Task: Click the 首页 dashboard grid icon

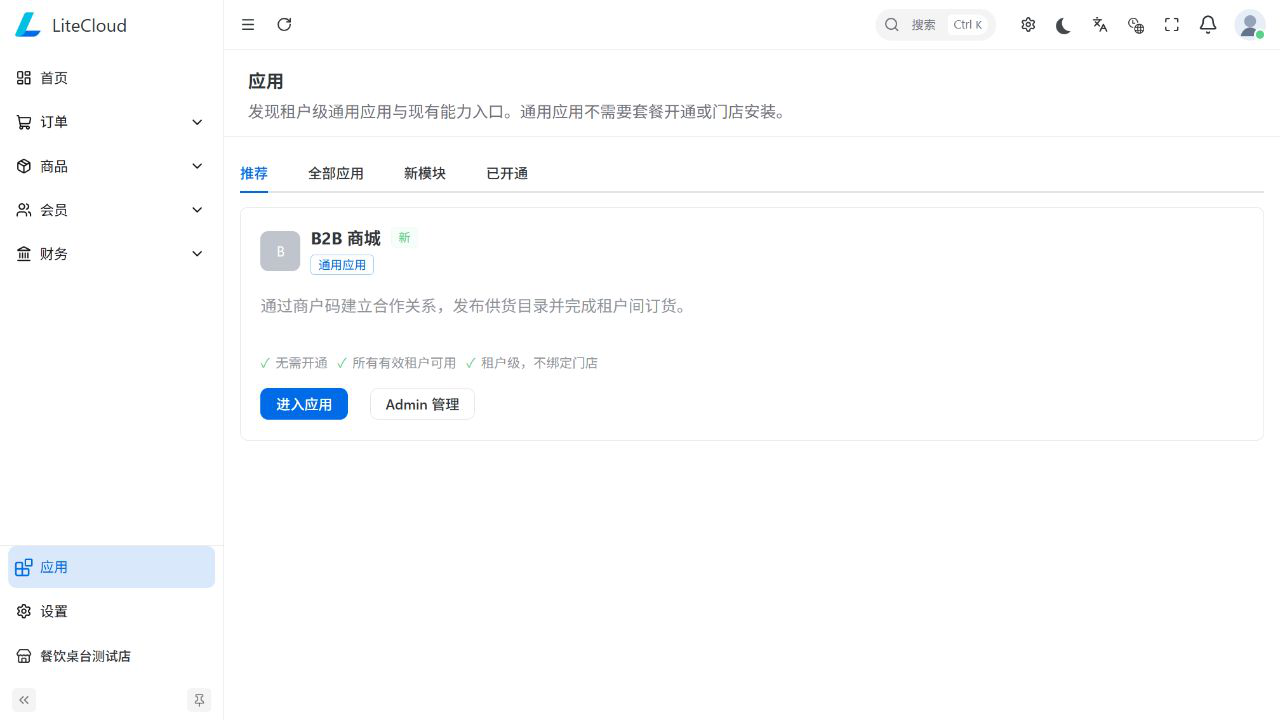Action: (x=24, y=78)
